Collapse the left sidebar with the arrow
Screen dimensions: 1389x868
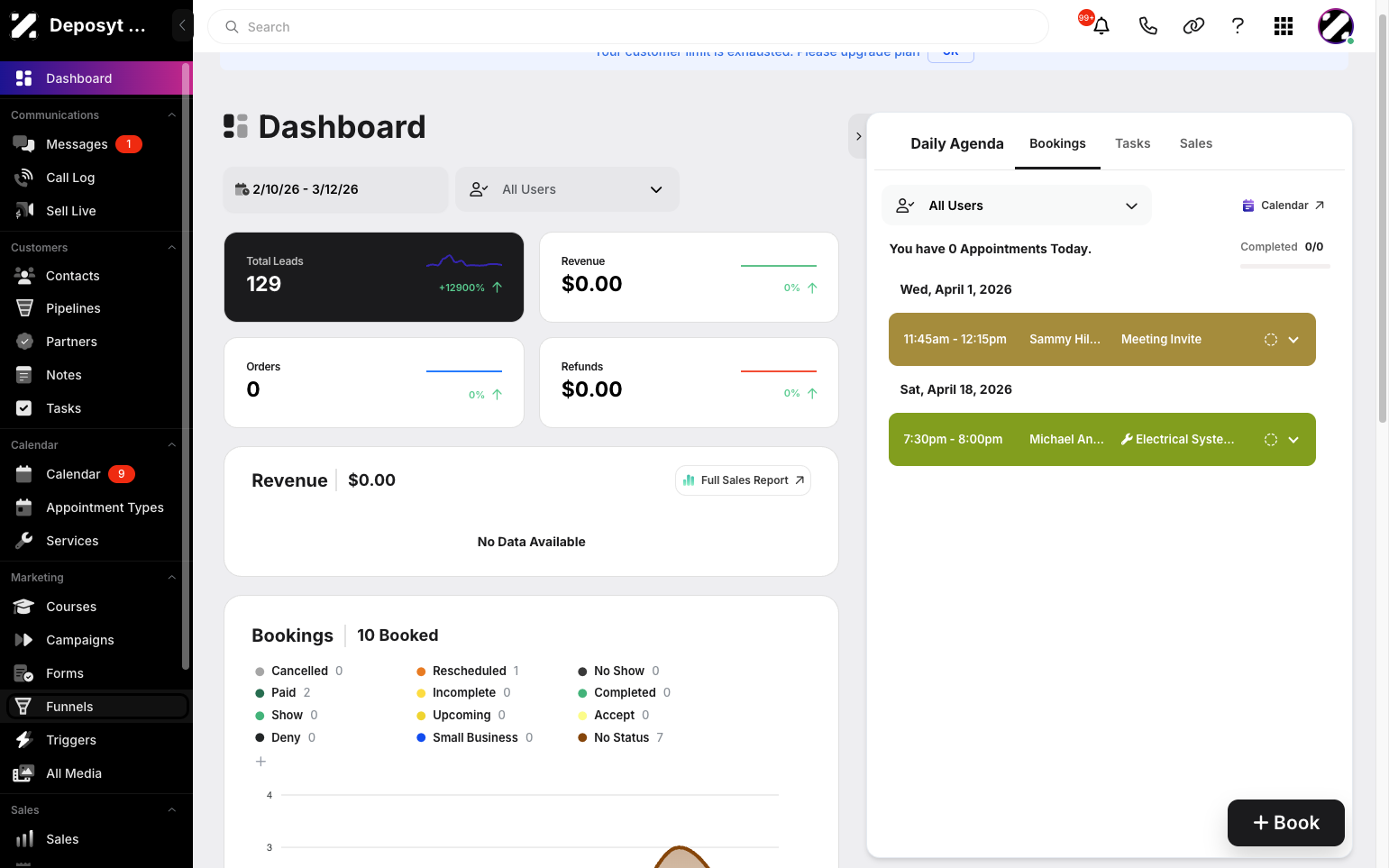[x=182, y=25]
